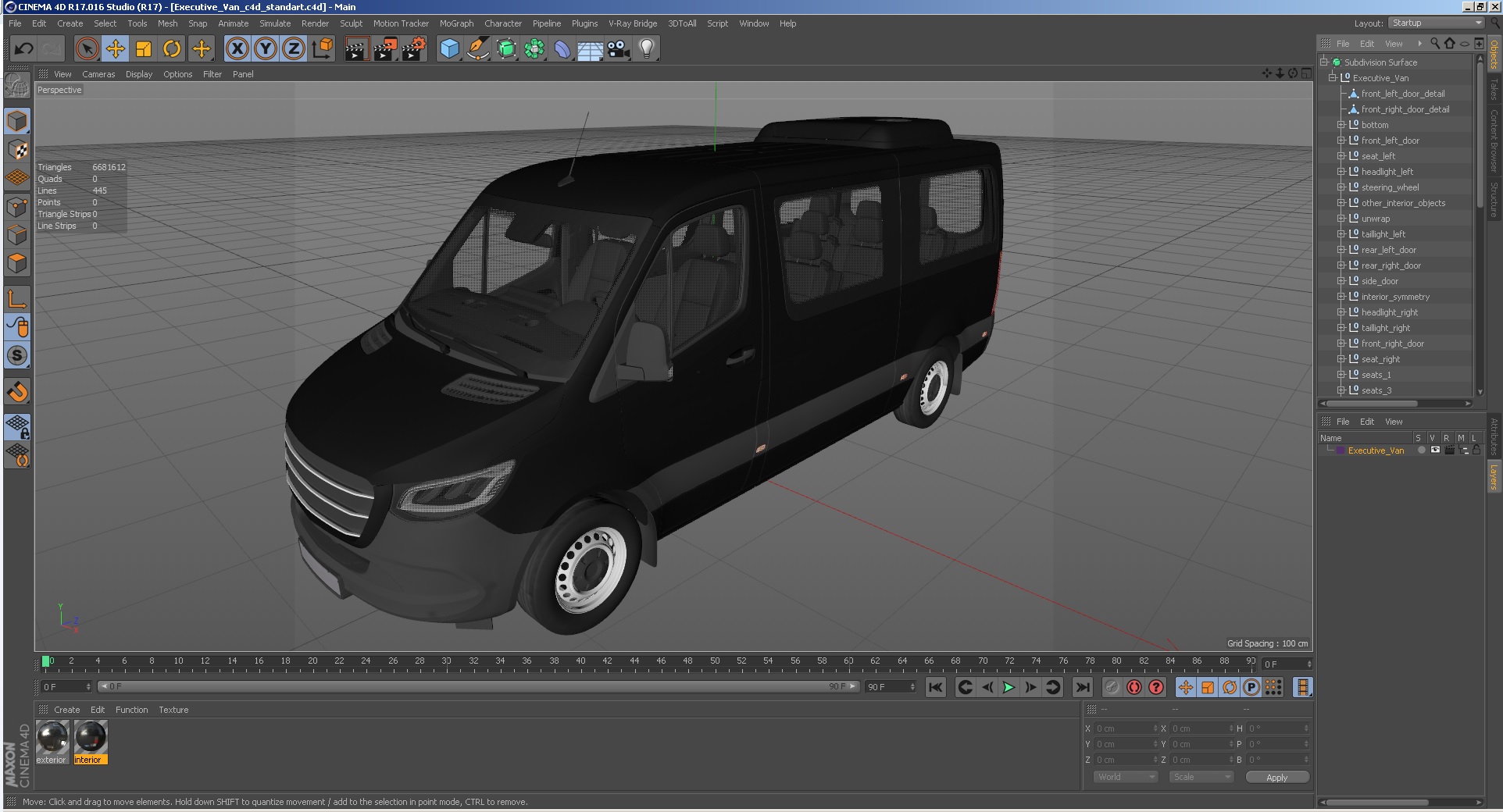Switch to Texture mode in left sidebar
This screenshot has height=812, width=1503.
(17, 149)
